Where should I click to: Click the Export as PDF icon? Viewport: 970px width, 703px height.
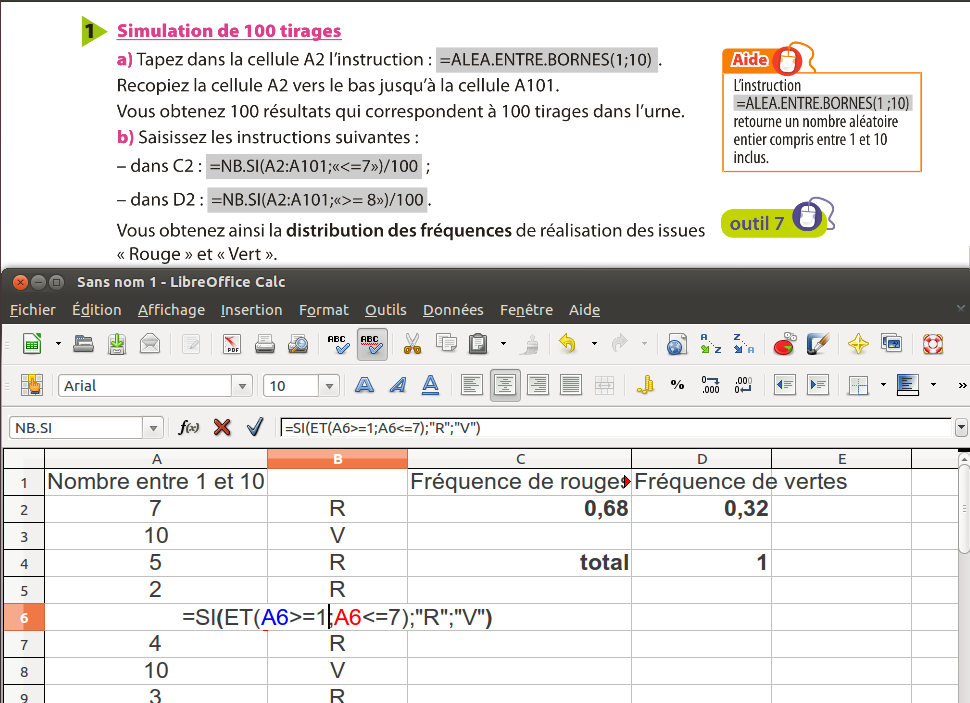[232, 345]
